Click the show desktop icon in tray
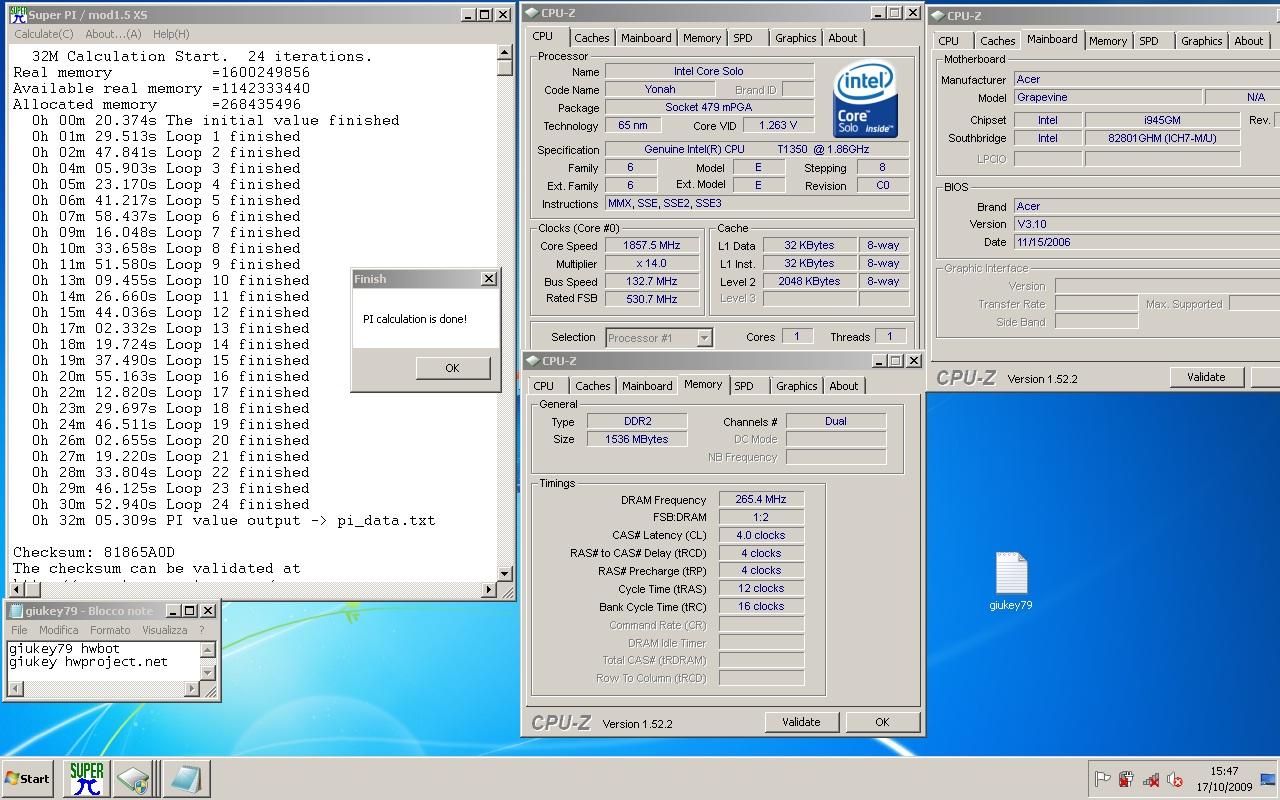 [x=1268, y=780]
